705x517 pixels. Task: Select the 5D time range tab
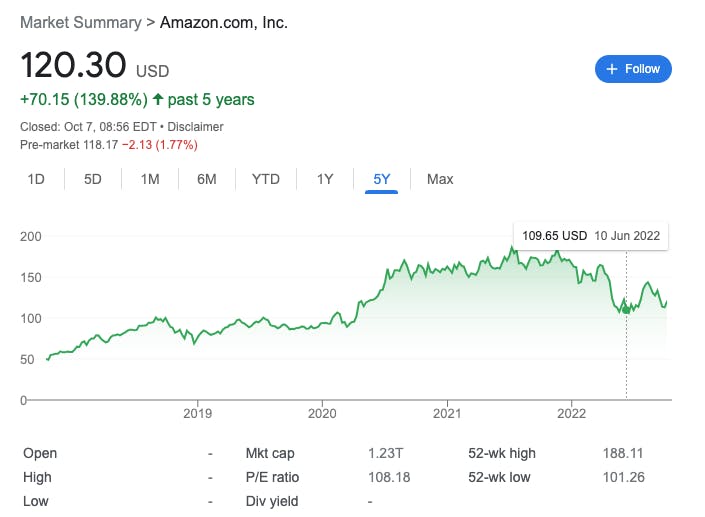click(x=93, y=179)
